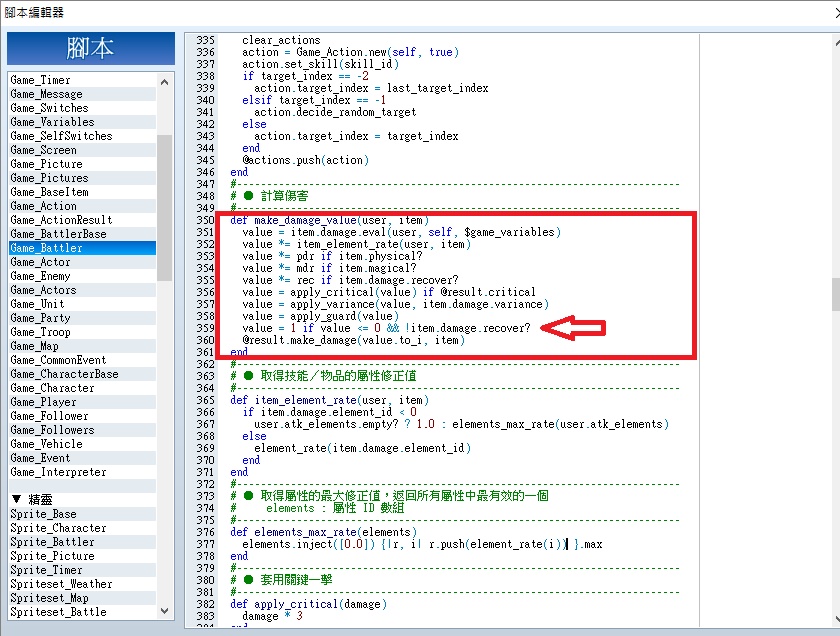
Task: Click the ▼ 精靈 section header
Action: coord(82,500)
